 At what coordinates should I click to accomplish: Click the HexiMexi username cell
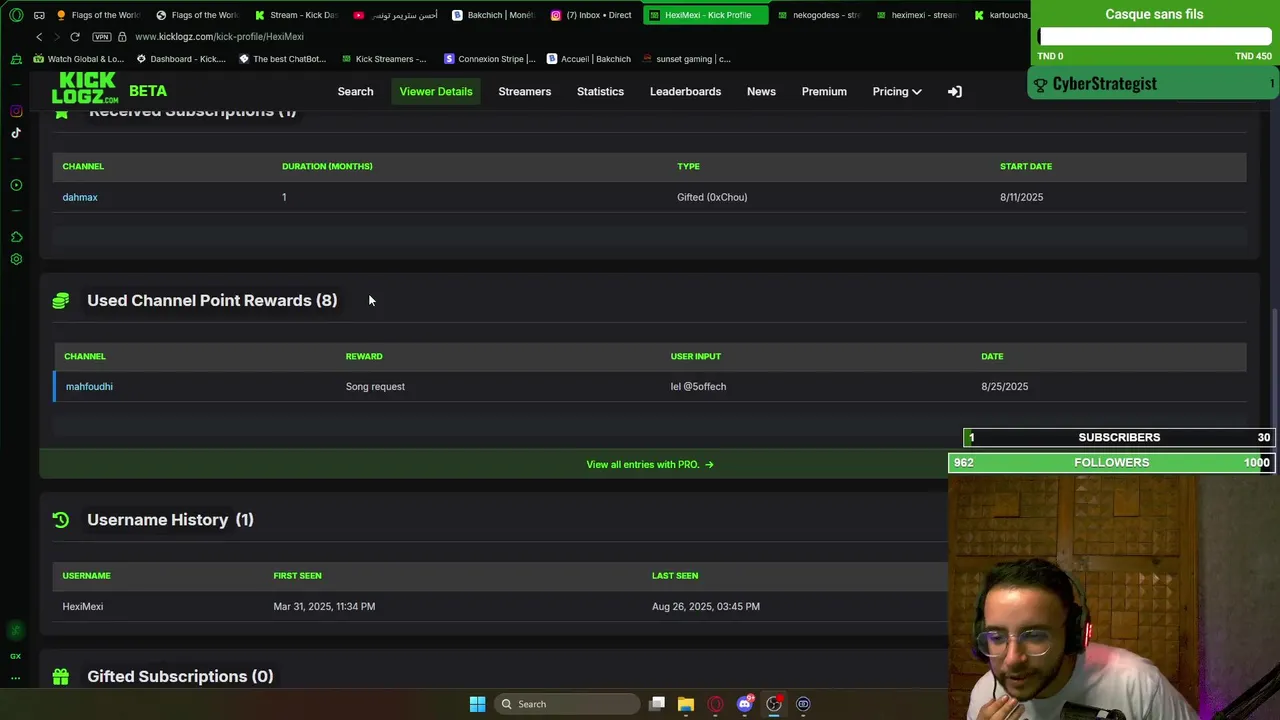(83, 607)
